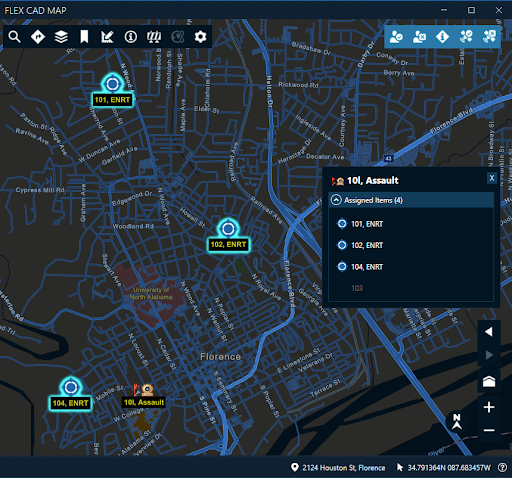Screen dimensions: 512x478
Task: Click the route-cancel X icon
Action: 489,37
